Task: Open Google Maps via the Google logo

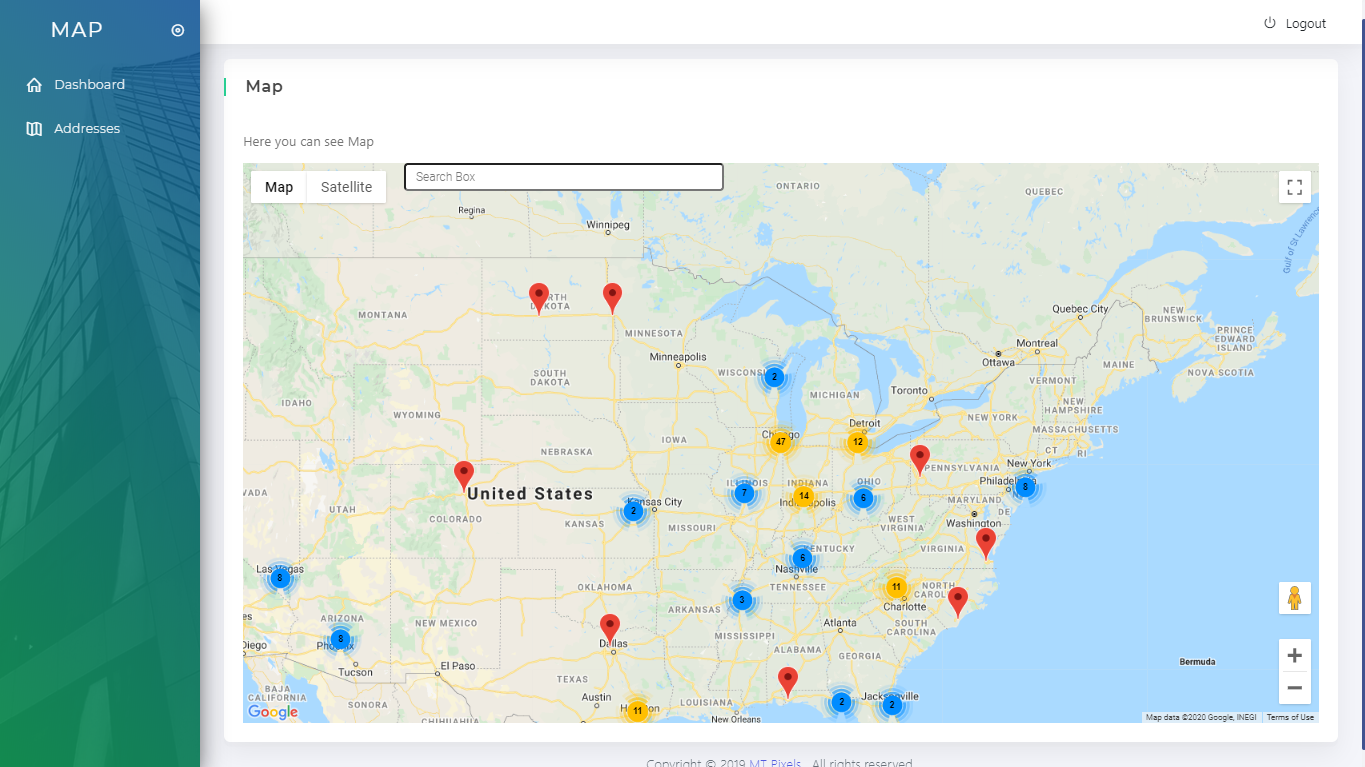Action: click(273, 712)
